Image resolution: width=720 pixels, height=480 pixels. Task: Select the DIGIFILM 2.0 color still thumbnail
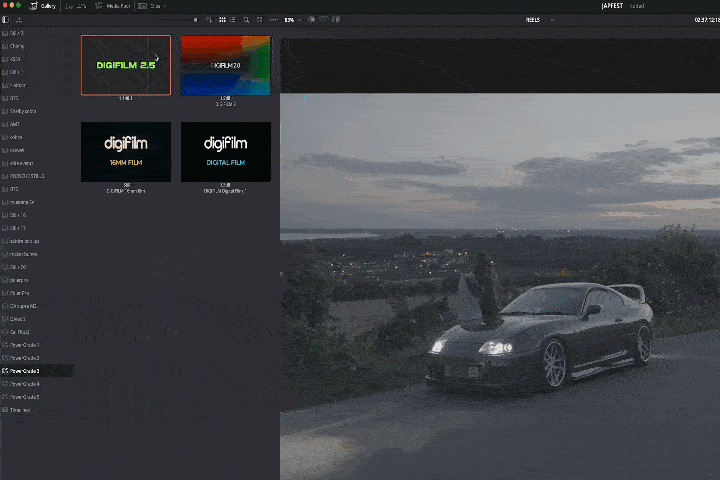pyautogui.click(x=225, y=65)
